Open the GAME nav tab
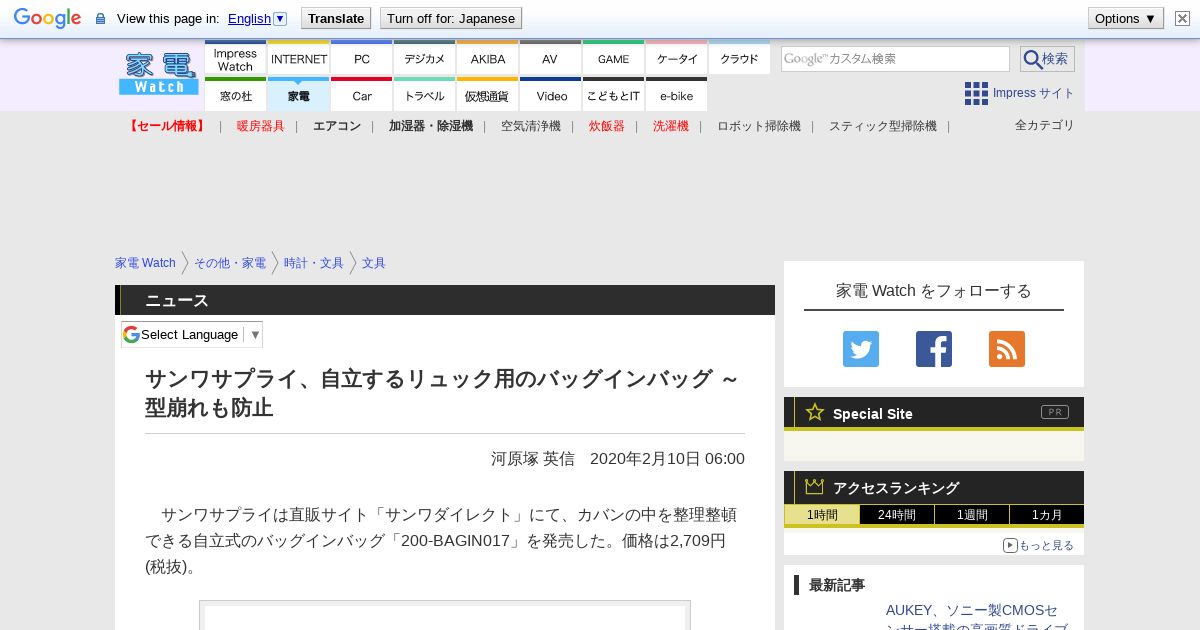Screen dimensions: 1200x630 click(x=614, y=58)
